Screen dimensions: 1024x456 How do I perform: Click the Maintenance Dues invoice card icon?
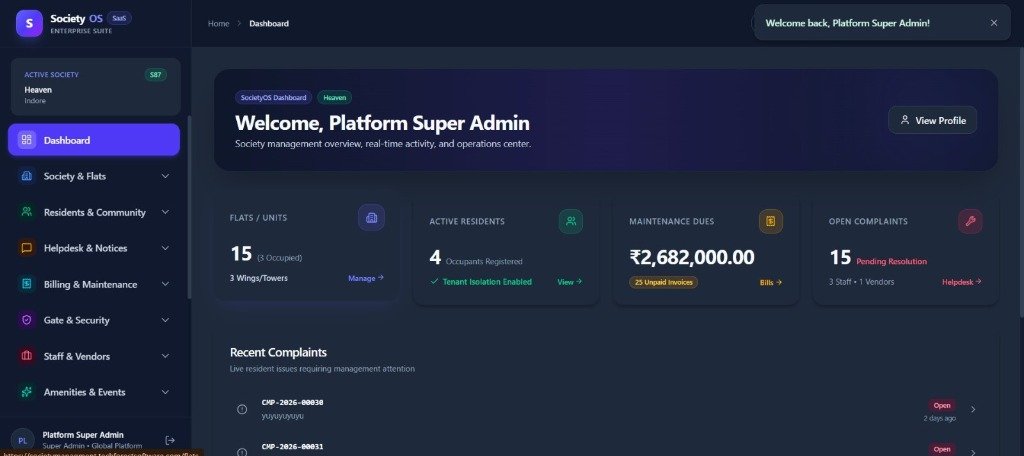coord(771,221)
